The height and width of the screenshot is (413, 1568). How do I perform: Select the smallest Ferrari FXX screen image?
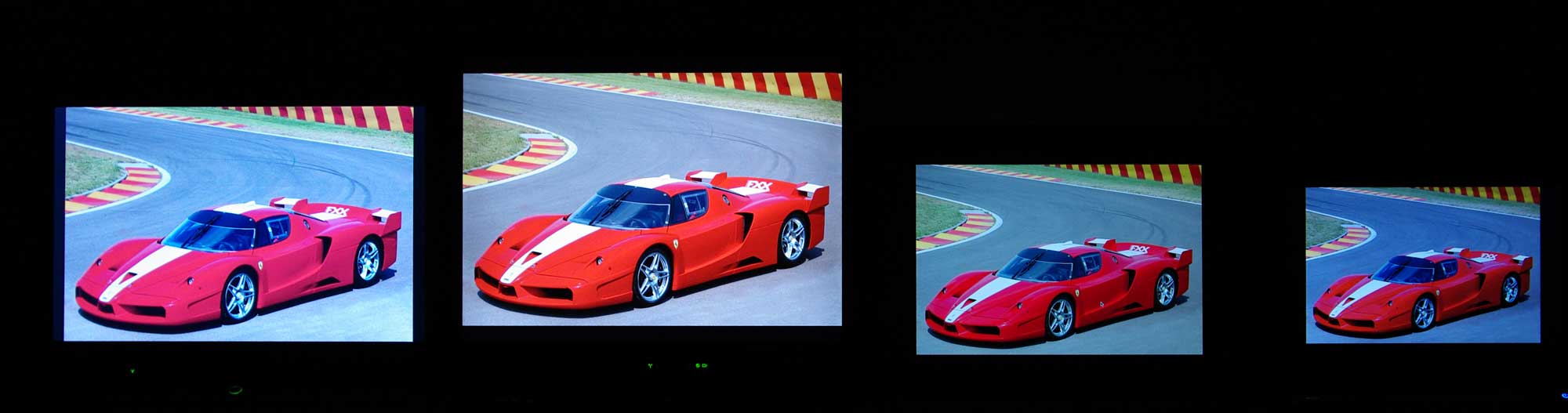click(x=1423, y=265)
